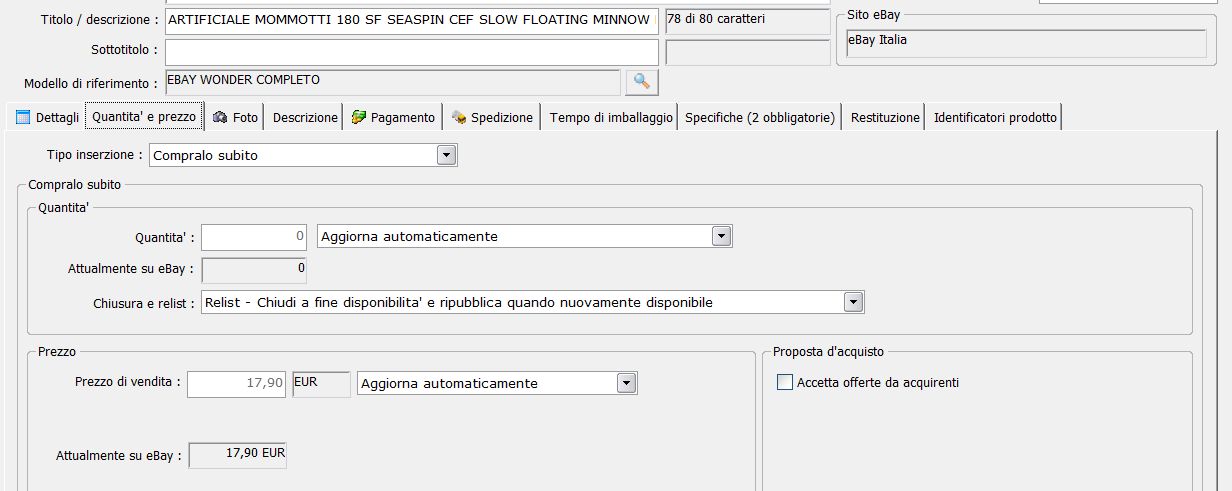Click the Titolo / descrizione text field
This screenshot has height=491, width=1232.
(410, 21)
